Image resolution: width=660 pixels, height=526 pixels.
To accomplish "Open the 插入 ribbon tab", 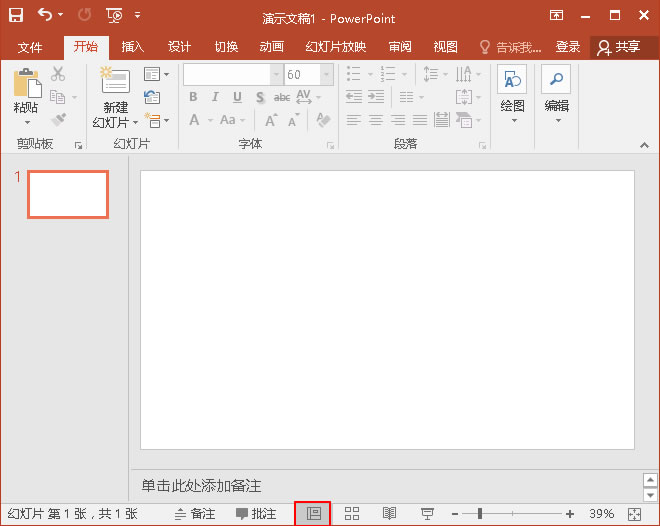I will (132, 47).
